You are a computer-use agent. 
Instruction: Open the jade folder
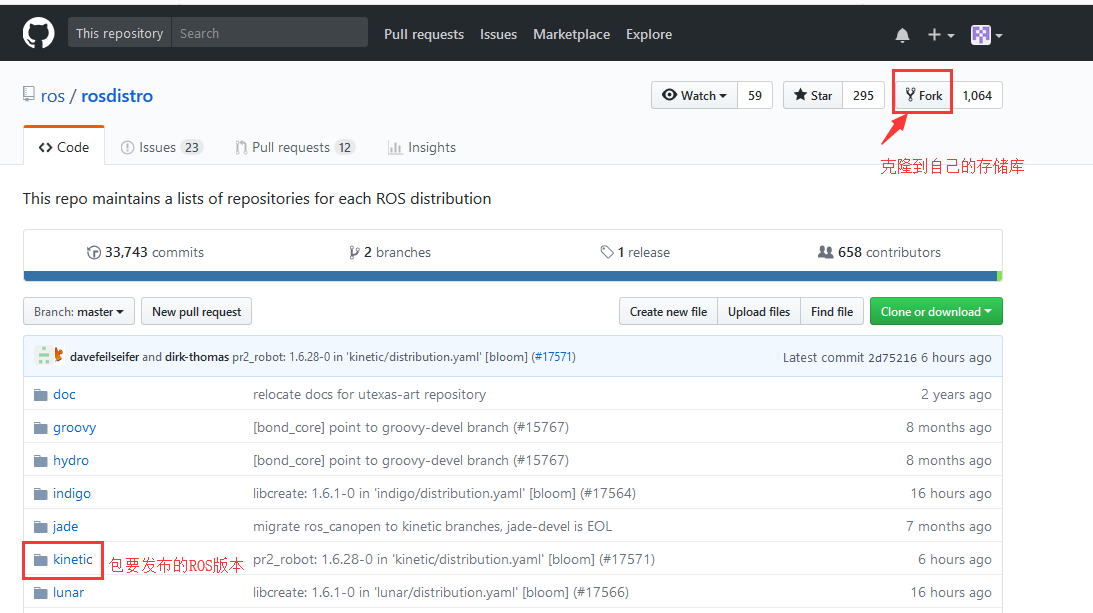(x=66, y=527)
